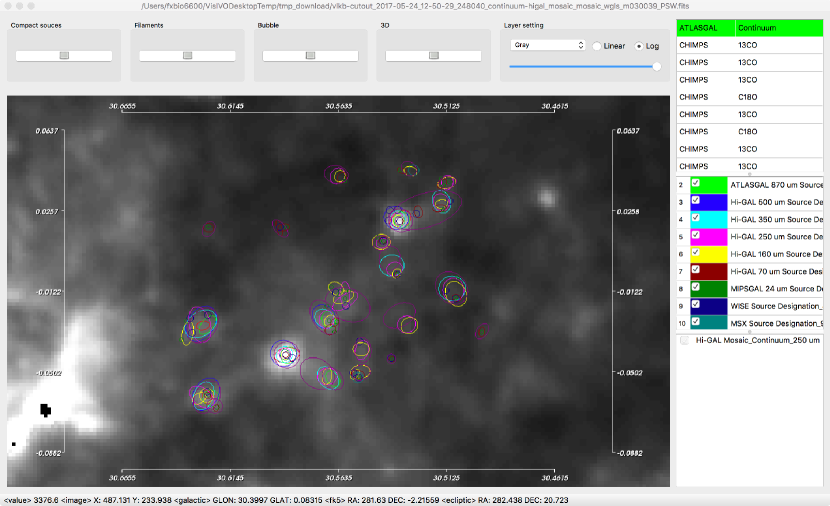Click the Bubble slider handle
Screen dimensions: 830x506
tap(311, 56)
